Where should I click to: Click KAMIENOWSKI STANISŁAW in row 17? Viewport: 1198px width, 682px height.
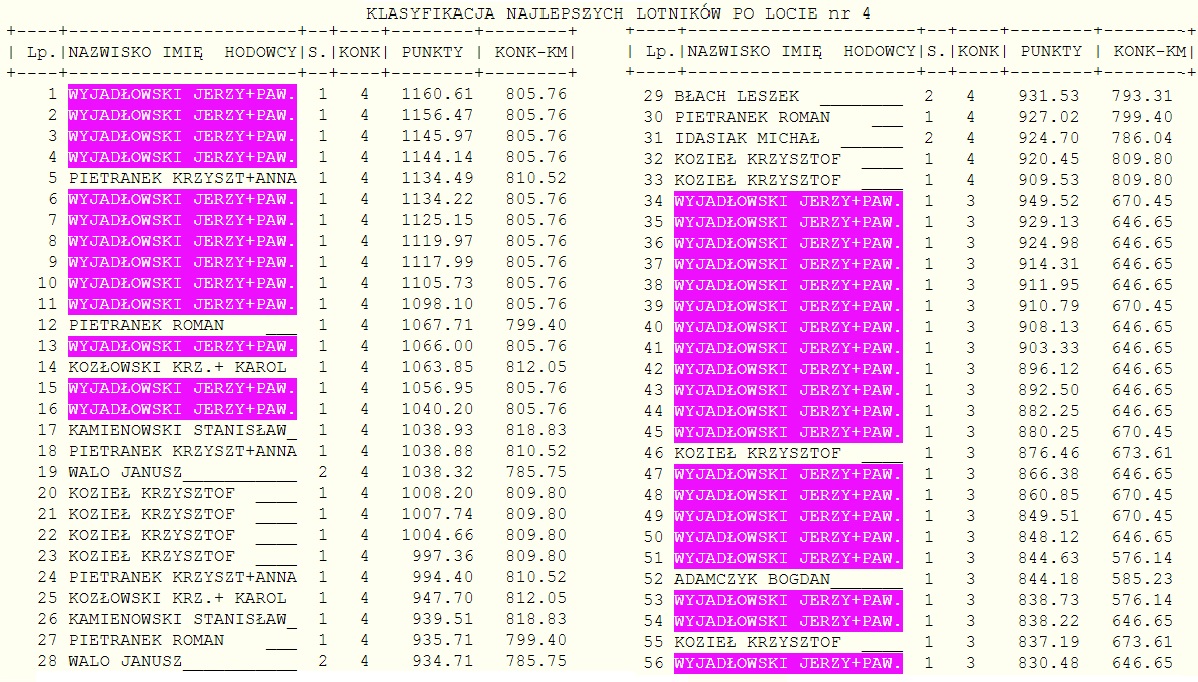180,430
